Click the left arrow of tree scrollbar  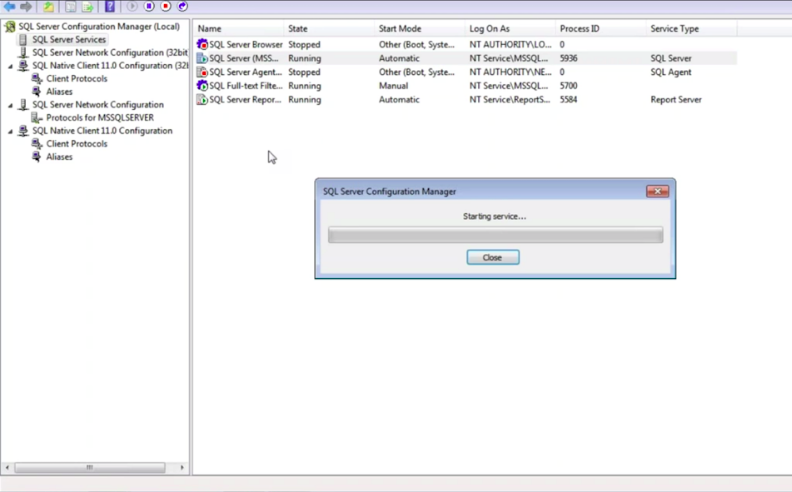coord(7,468)
